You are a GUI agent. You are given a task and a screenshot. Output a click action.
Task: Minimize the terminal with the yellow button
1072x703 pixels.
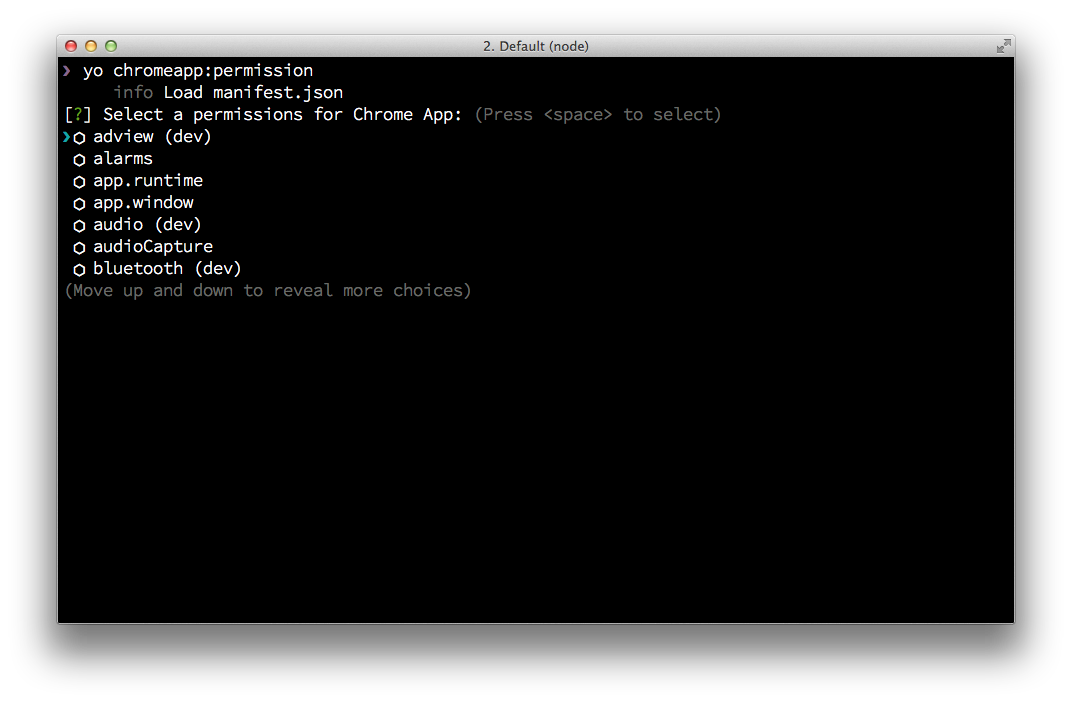pyautogui.click(x=91, y=46)
